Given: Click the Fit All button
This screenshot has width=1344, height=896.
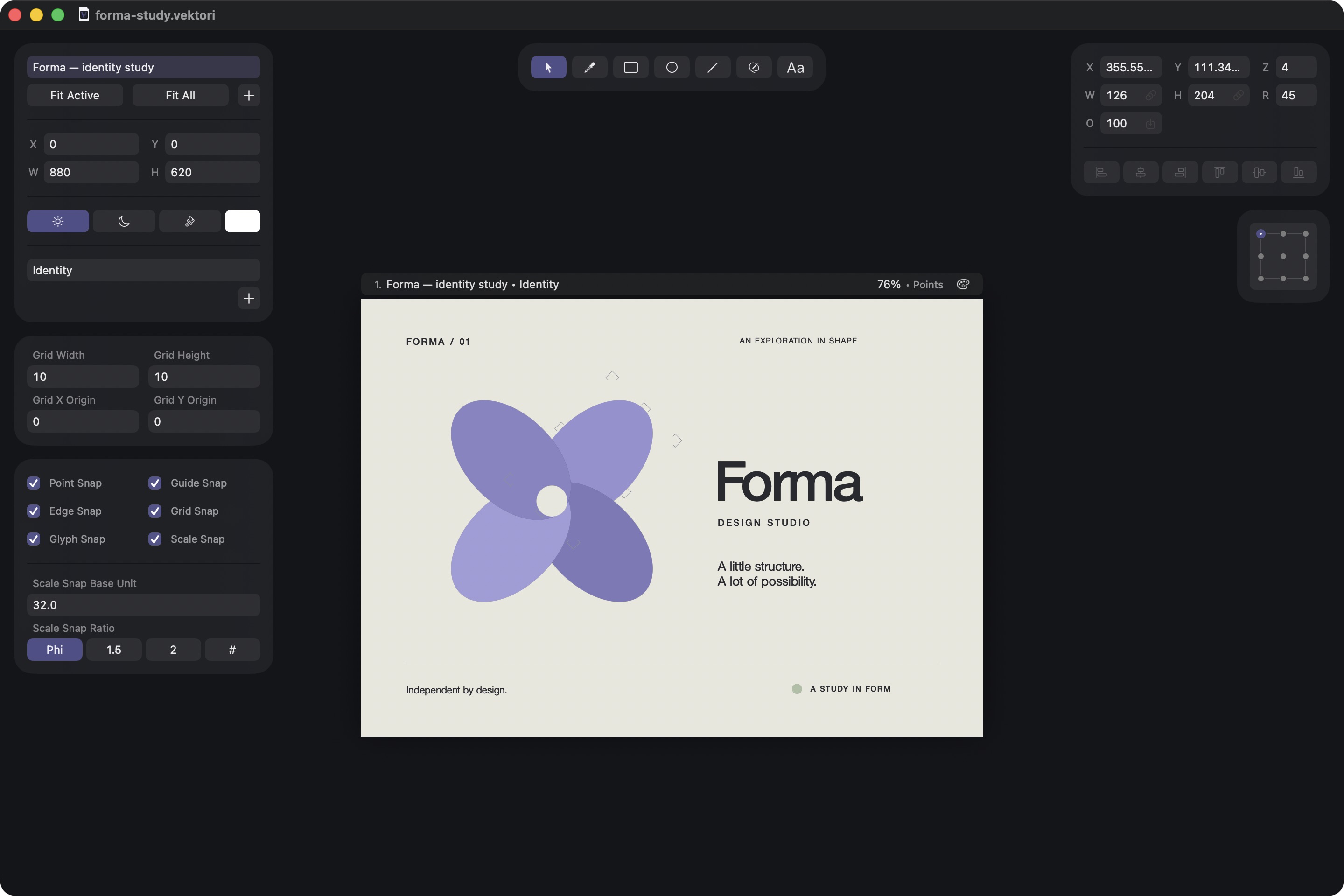Looking at the screenshot, I should [x=181, y=95].
